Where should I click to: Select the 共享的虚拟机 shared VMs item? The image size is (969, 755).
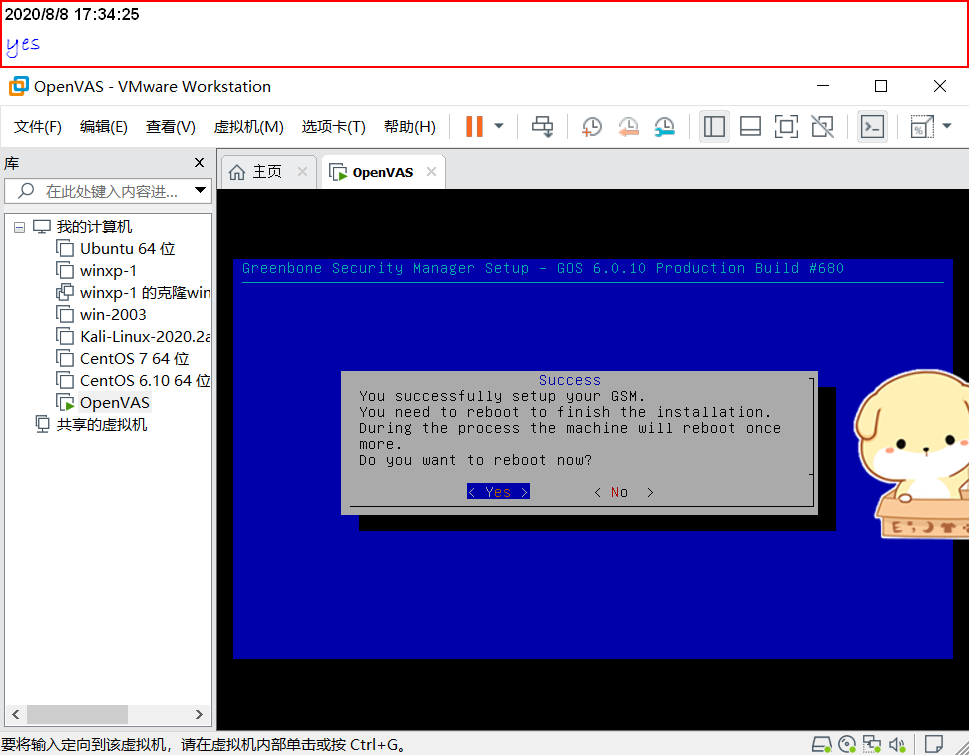click(102, 424)
